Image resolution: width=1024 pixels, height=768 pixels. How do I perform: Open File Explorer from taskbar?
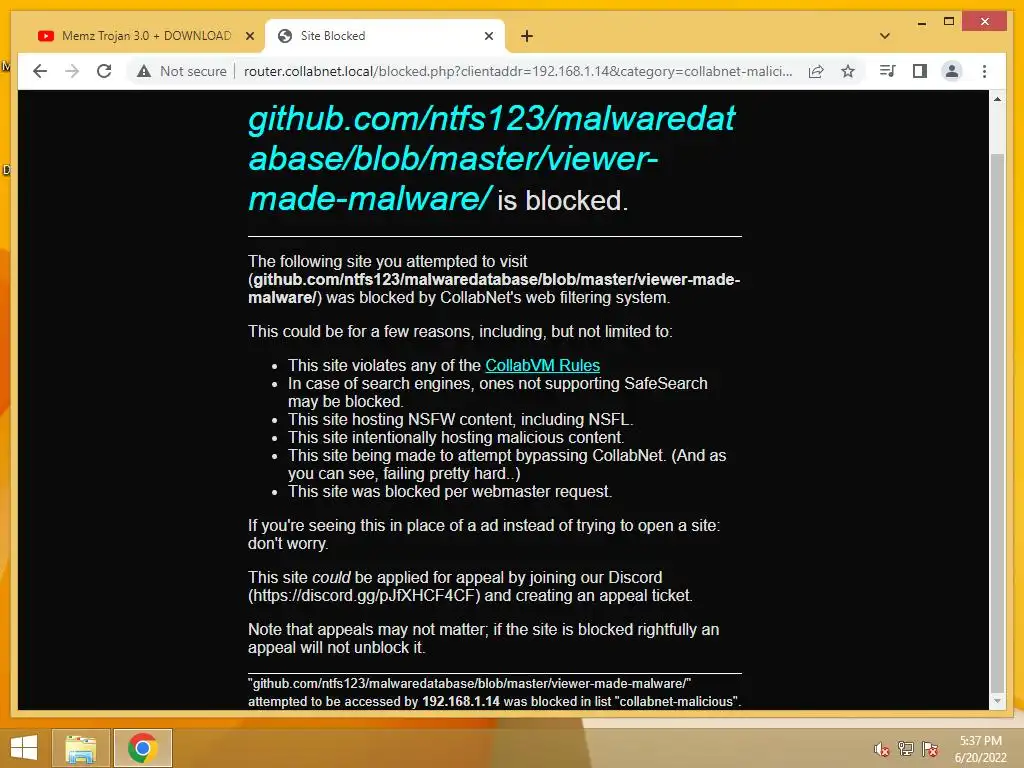[80, 748]
